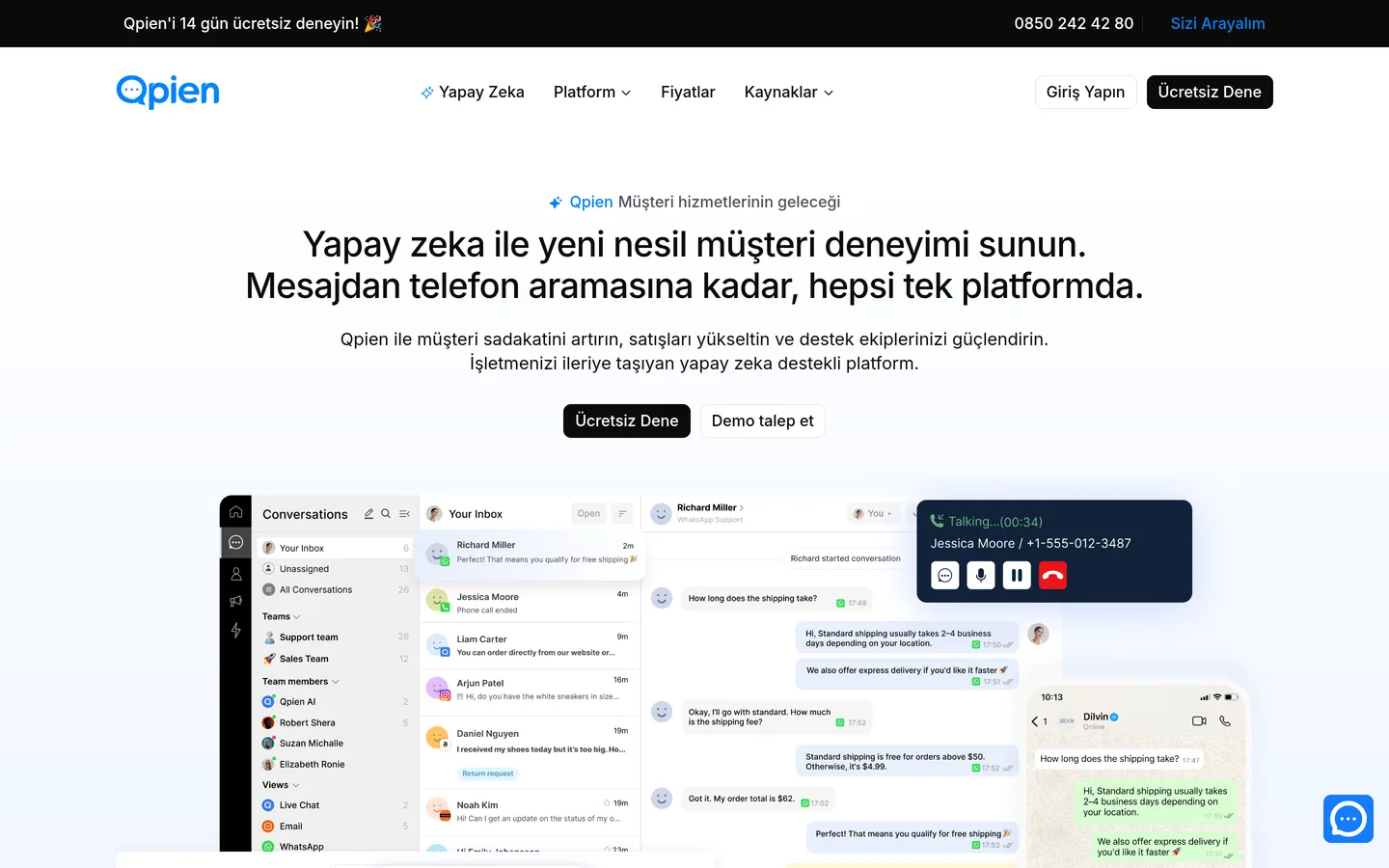The height and width of the screenshot is (868, 1389).
Task: Expand the Kaynaklar menu
Action: coord(789,92)
